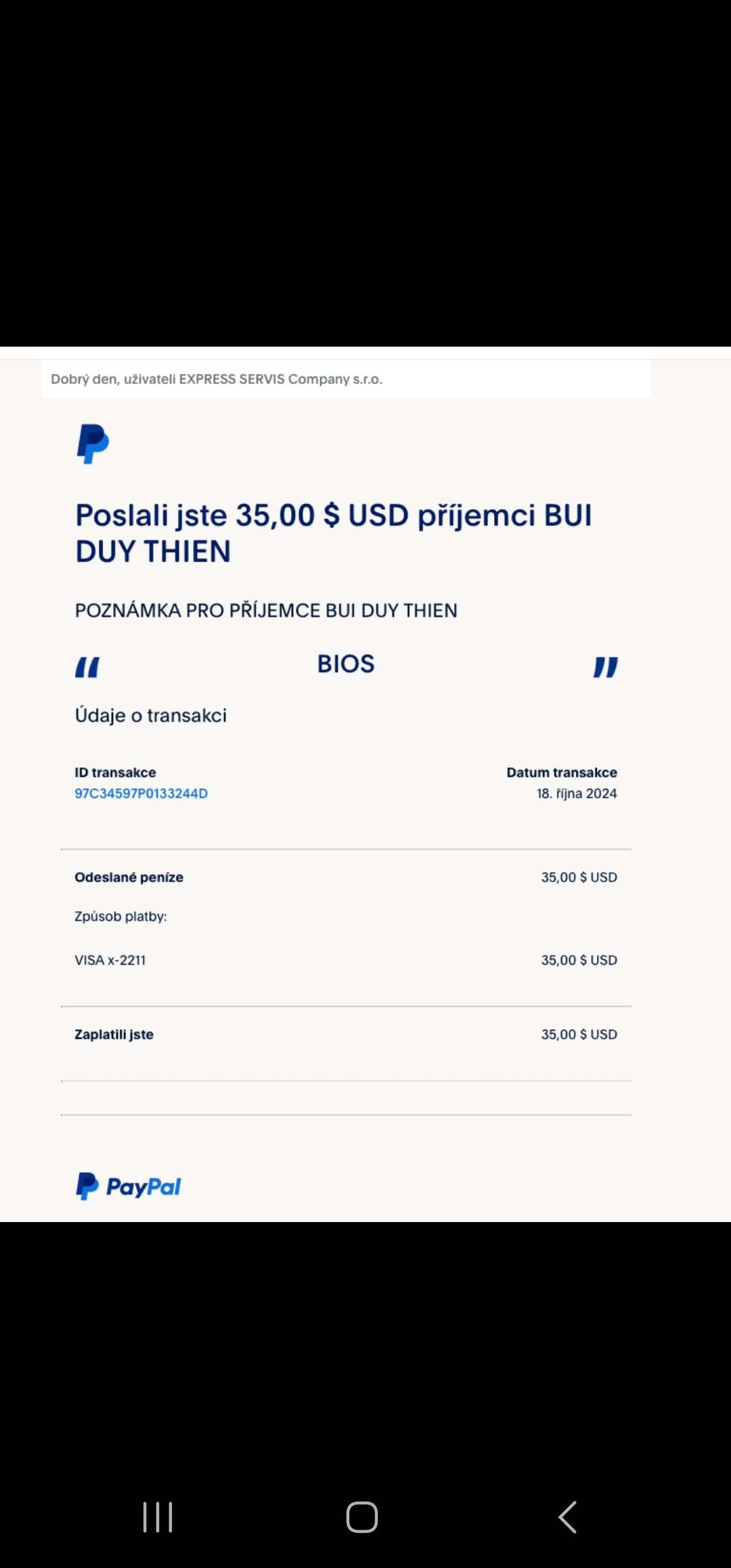731x1568 pixels.
Task: Tap the headline about sending 35,00 $ USD
Action: point(334,533)
